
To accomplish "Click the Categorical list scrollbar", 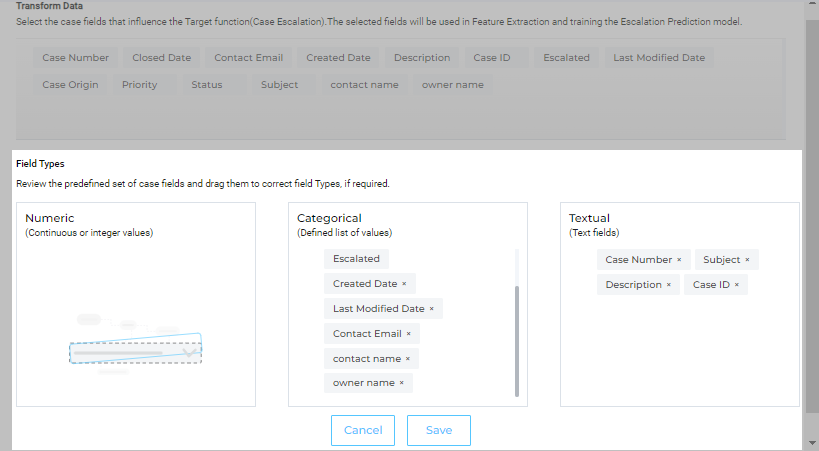I will click(517, 340).
